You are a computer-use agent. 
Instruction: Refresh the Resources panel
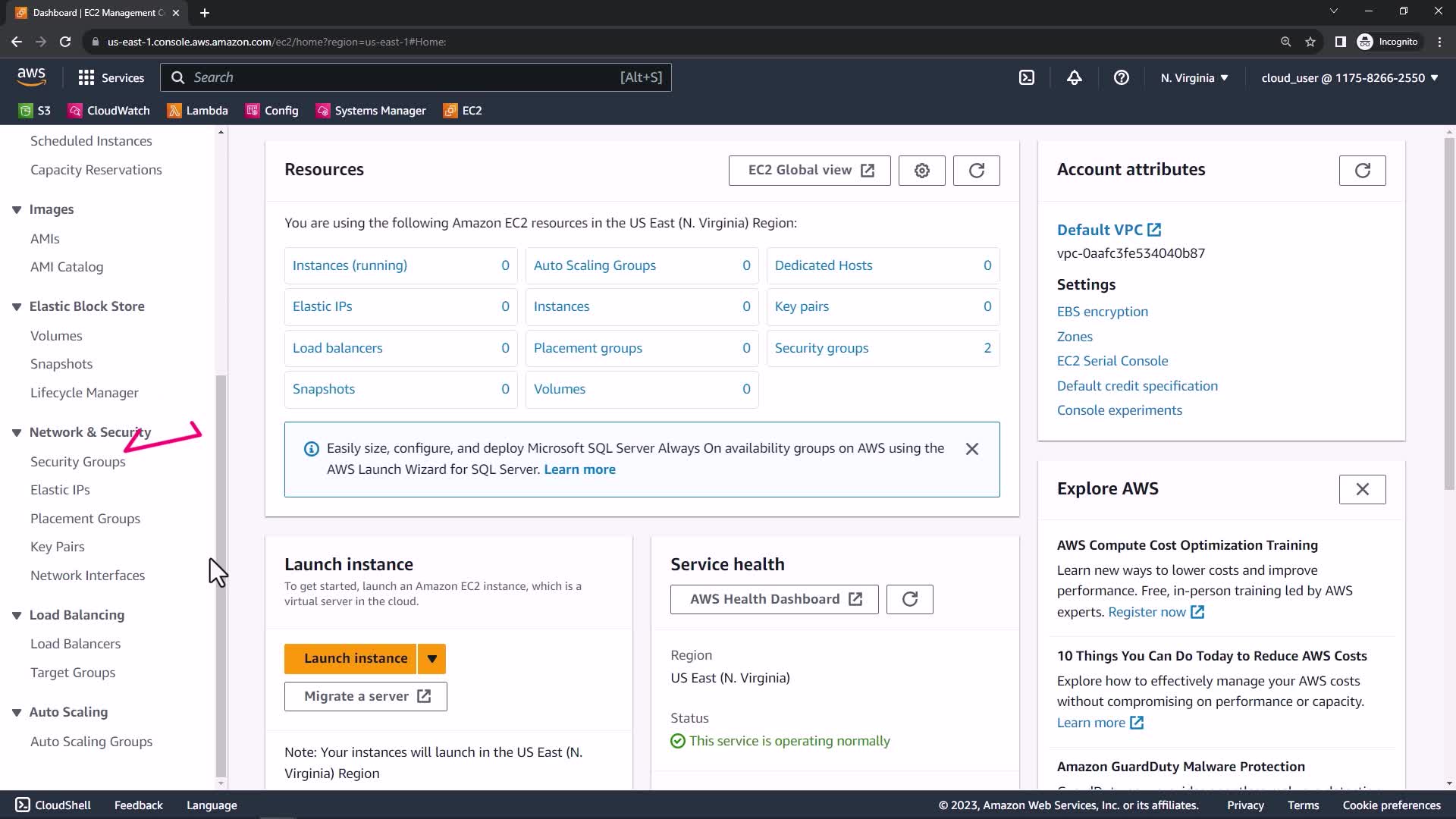pyautogui.click(x=976, y=171)
